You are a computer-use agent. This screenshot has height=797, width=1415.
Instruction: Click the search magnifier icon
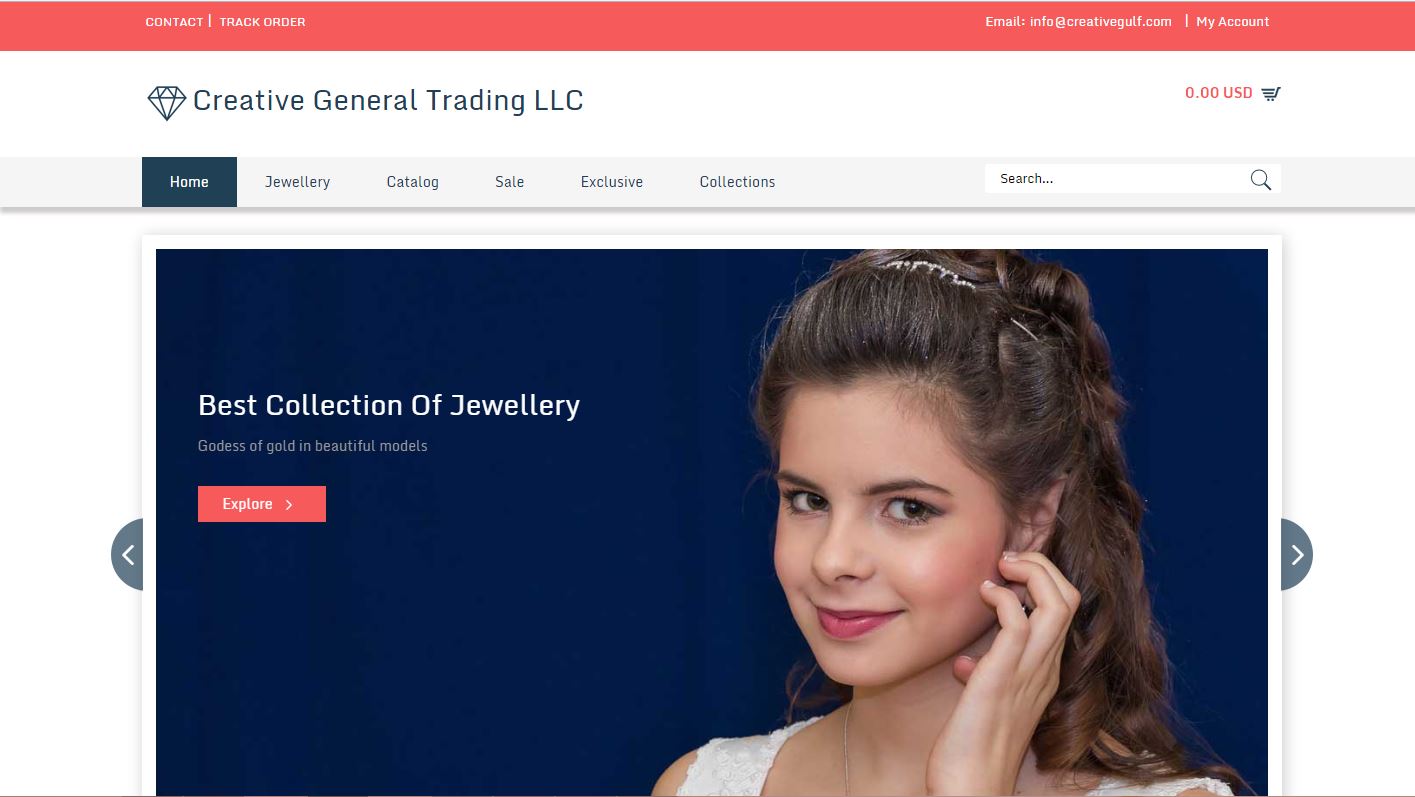[x=1260, y=180]
